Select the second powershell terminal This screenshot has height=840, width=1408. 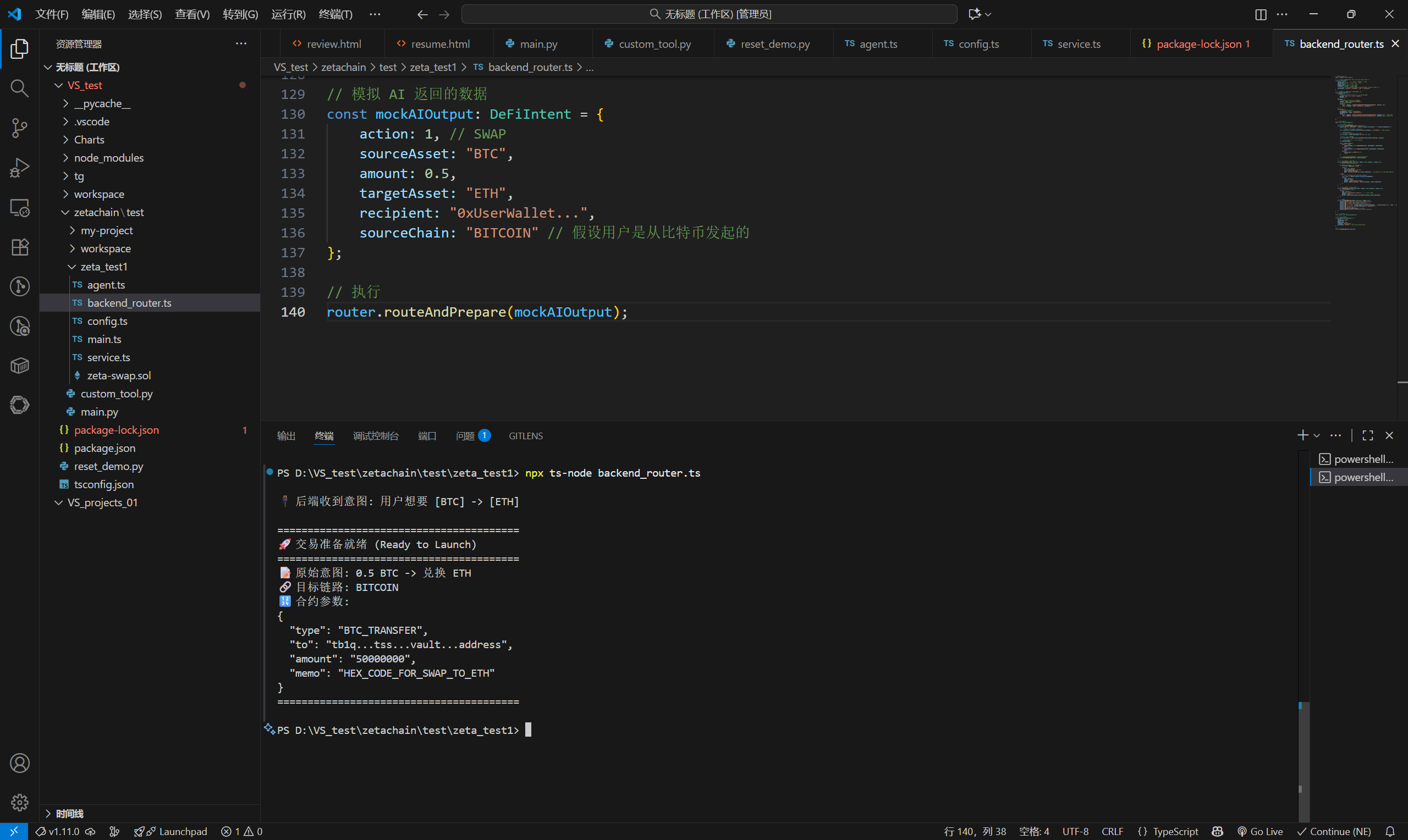pos(1358,477)
